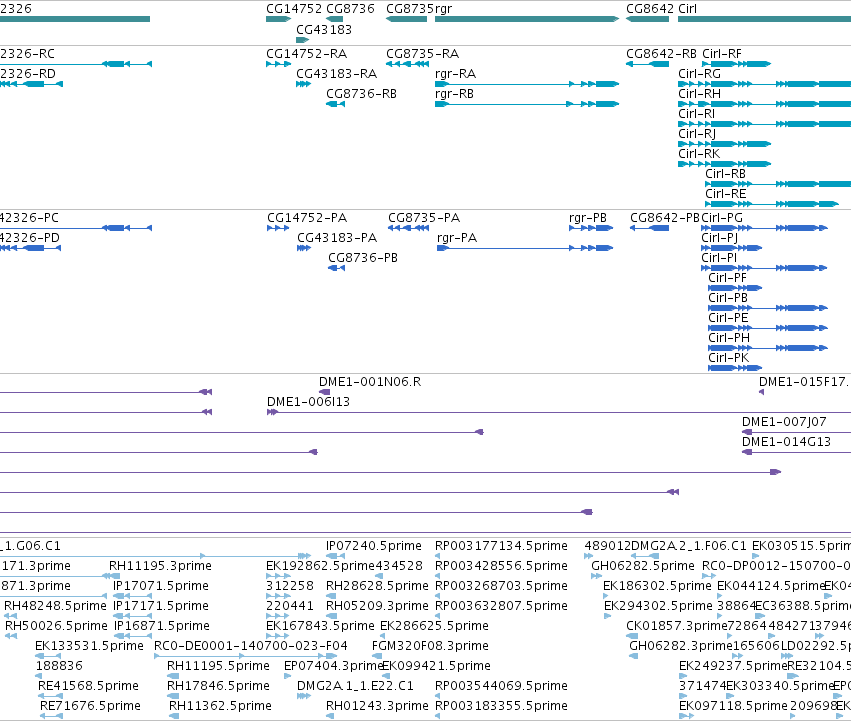Image resolution: width=851 pixels, height=721 pixels.
Task: Open EST GH06282.5prime label
Action: [x=643, y=566]
